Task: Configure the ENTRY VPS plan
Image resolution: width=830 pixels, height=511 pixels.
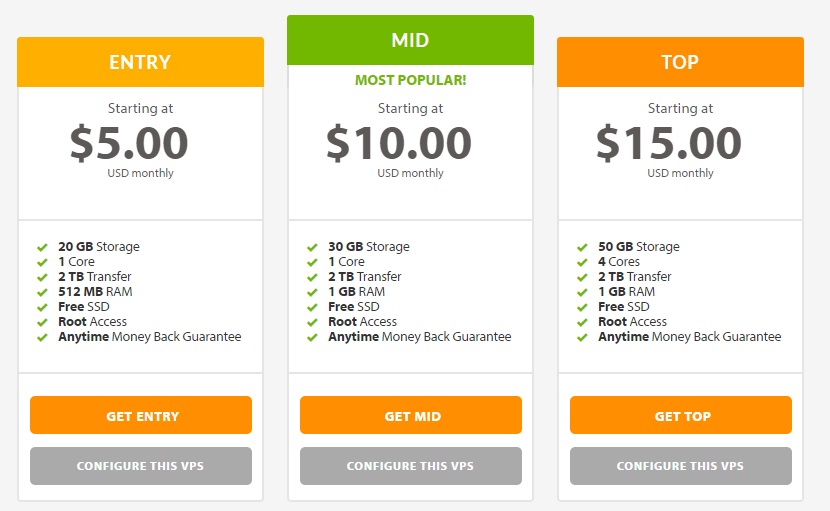Action: tap(141, 466)
